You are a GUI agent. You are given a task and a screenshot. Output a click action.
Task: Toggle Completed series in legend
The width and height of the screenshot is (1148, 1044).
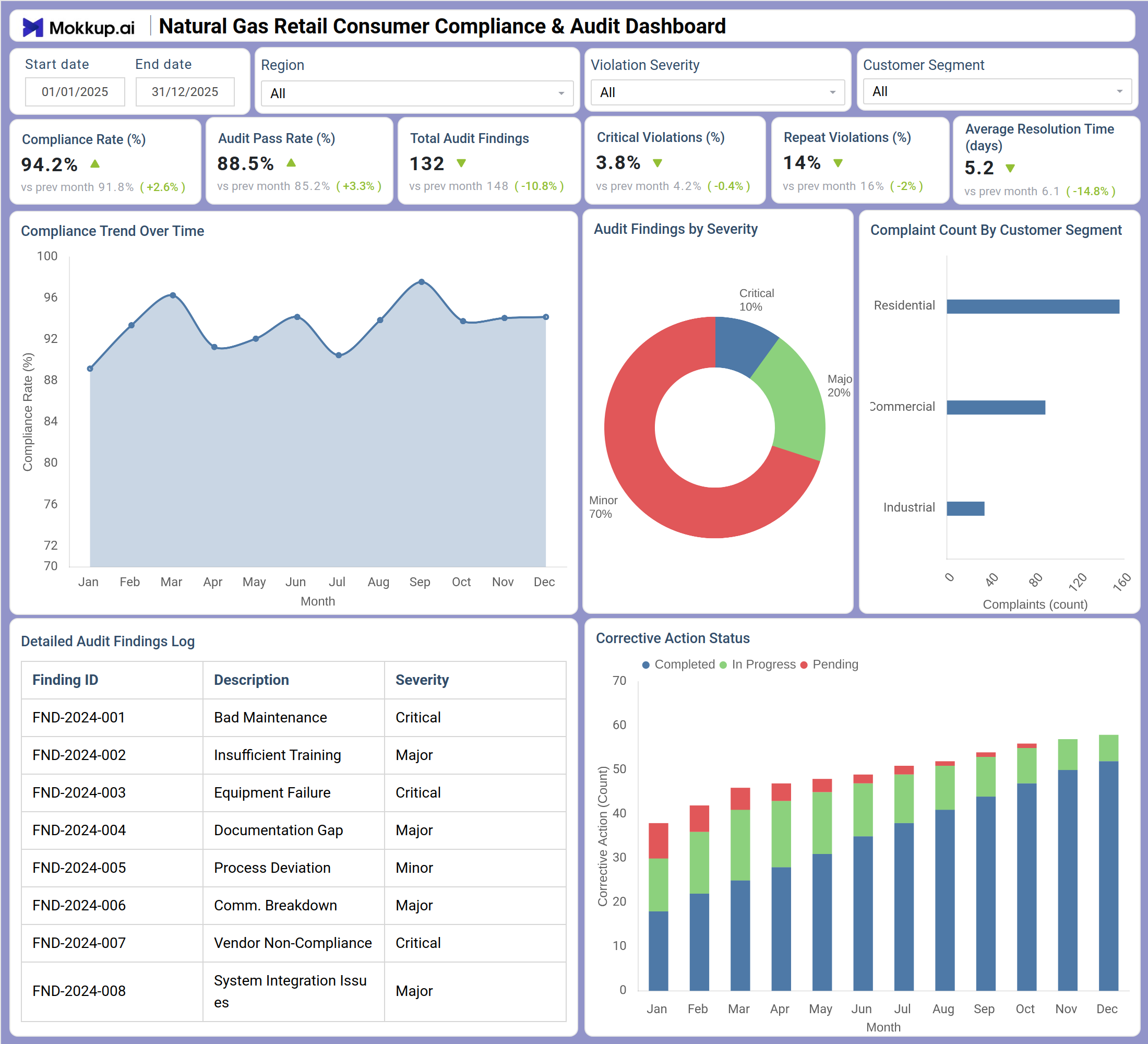(x=678, y=664)
